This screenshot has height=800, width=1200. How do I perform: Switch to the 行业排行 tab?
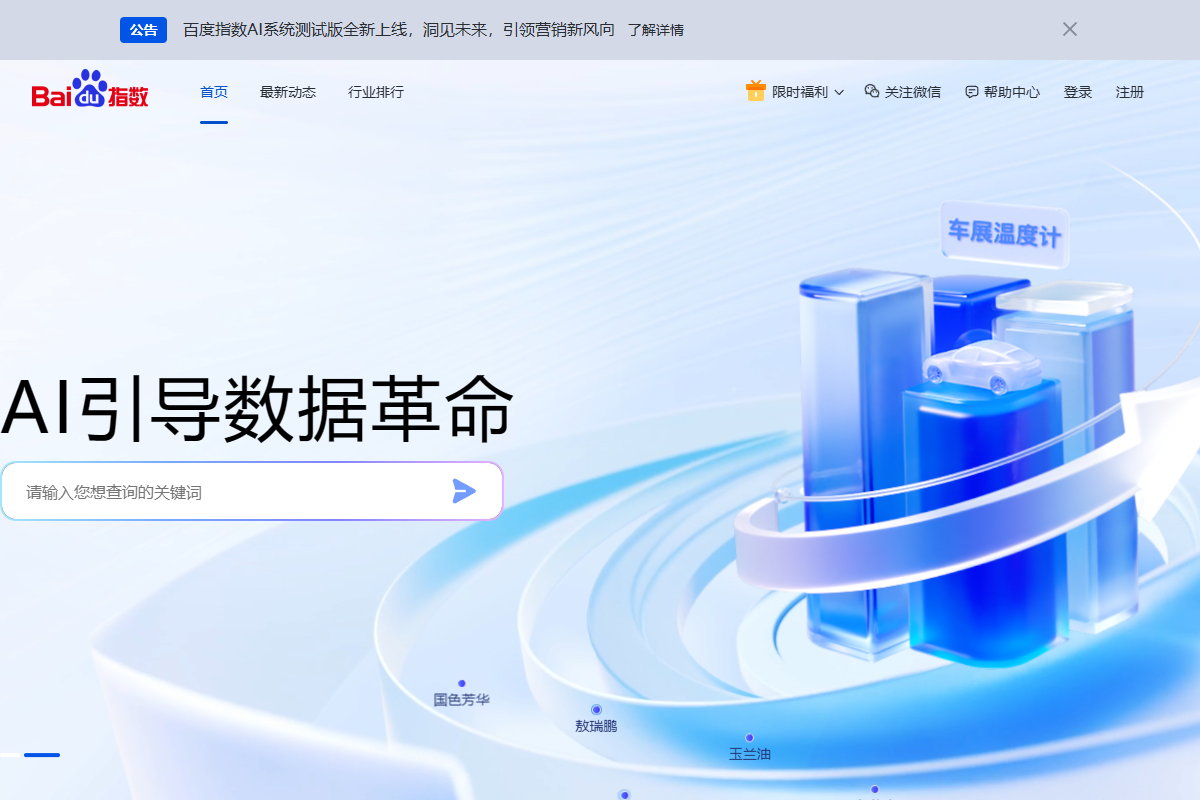(x=374, y=91)
